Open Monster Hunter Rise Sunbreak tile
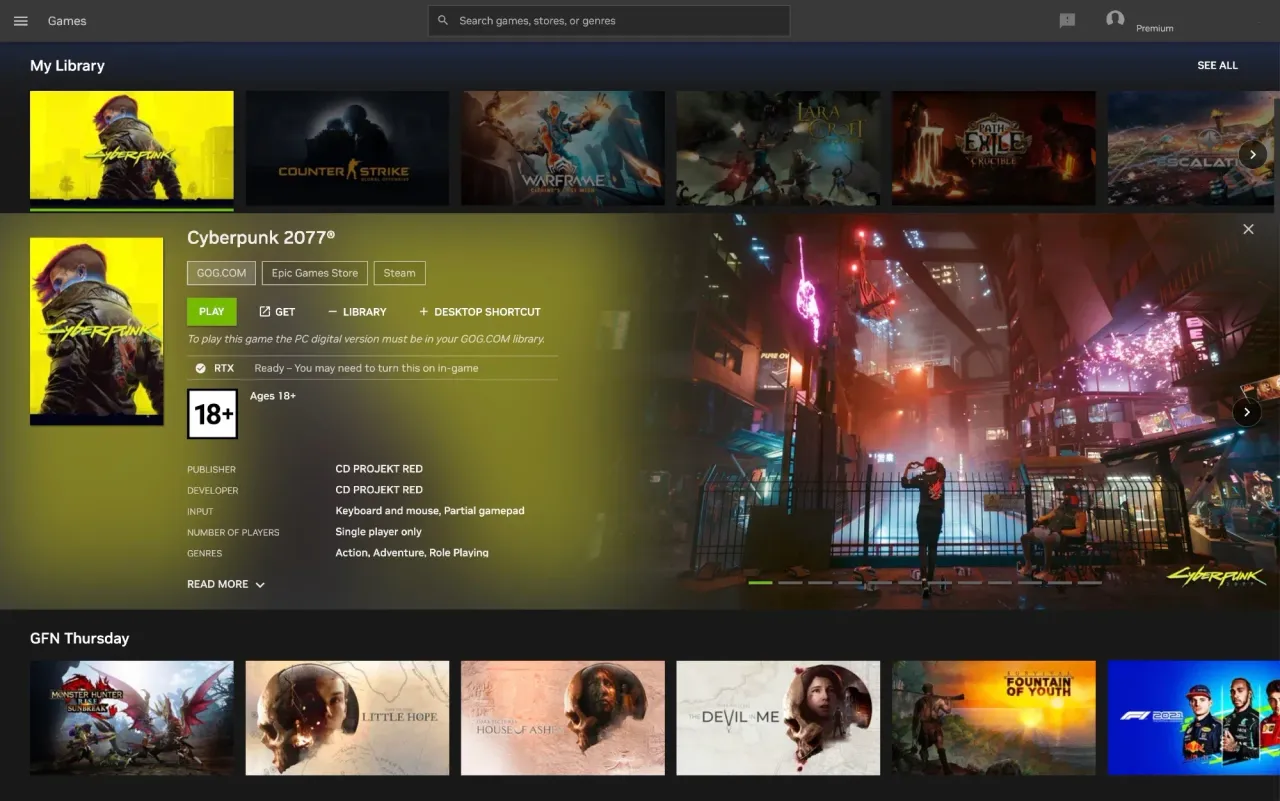Viewport: 1280px width, 801px height. click(132, 718)
